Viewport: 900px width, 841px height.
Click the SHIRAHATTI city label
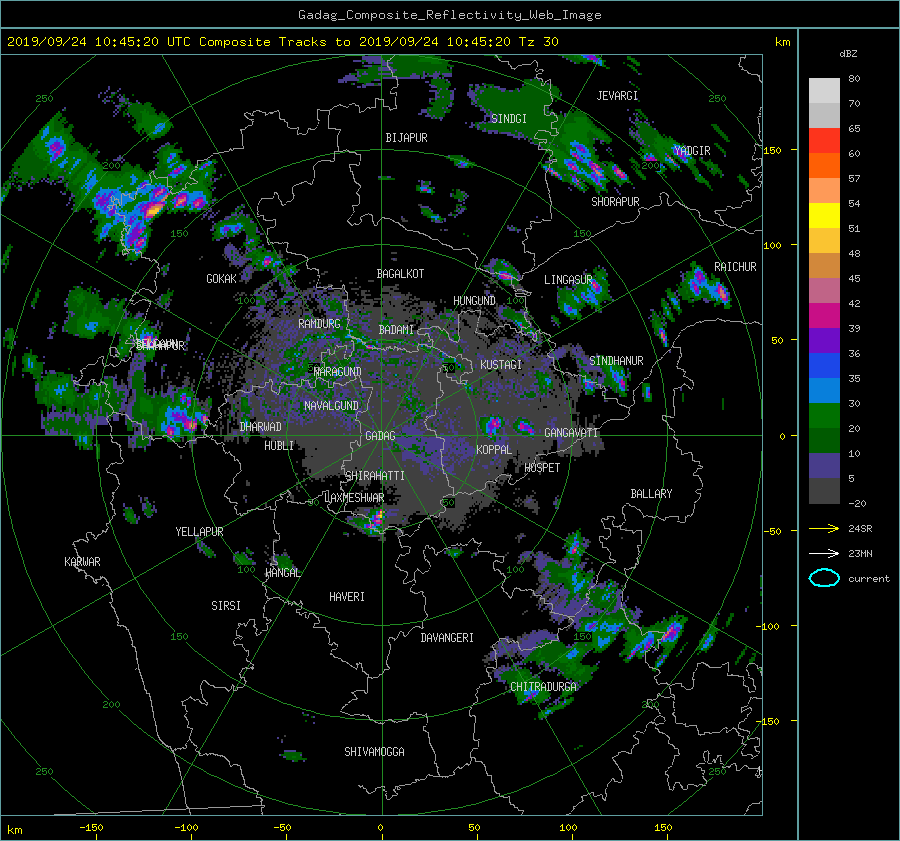click(x=375, y=476)
